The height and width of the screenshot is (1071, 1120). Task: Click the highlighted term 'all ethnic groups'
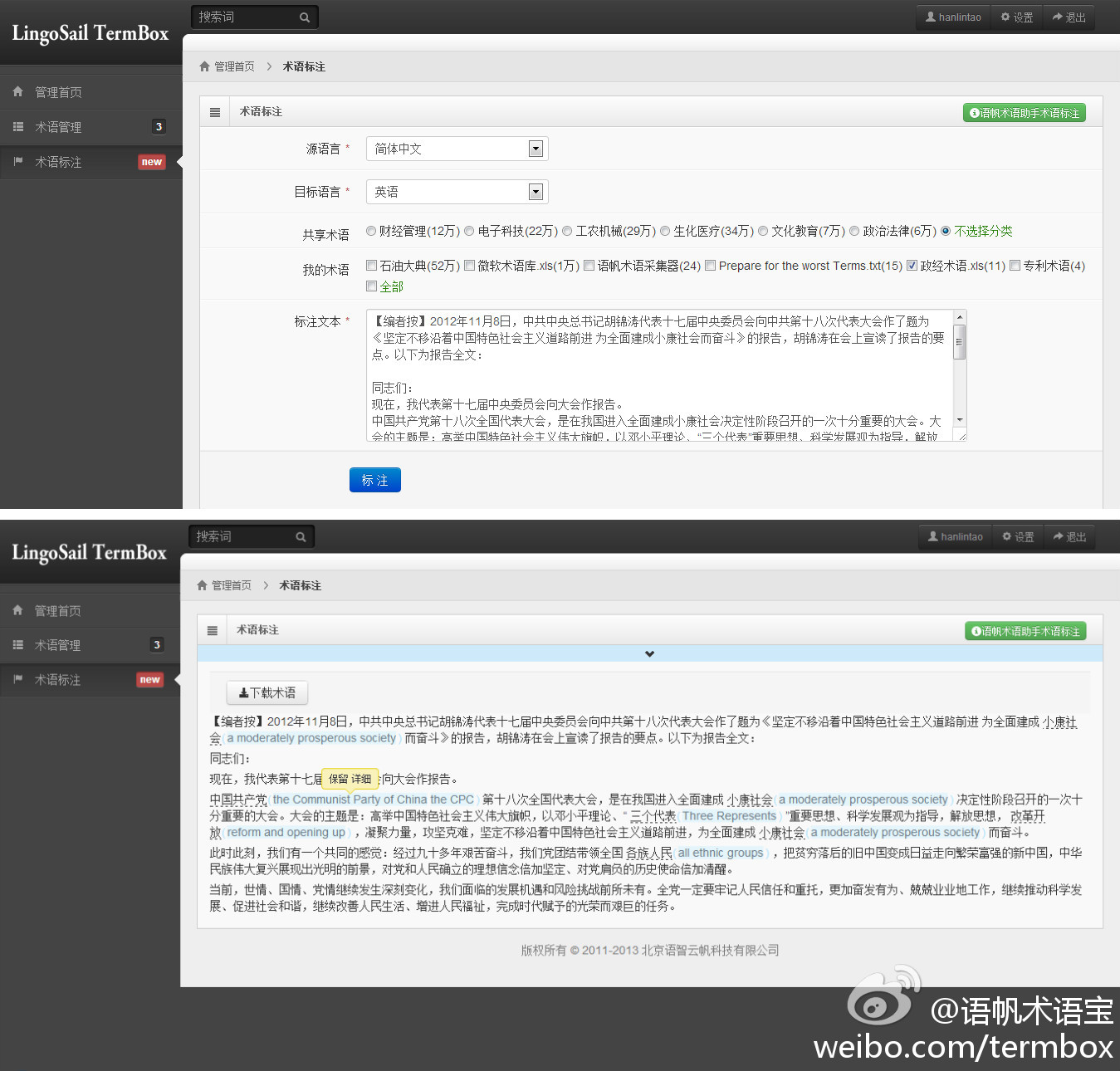click(721, 853)
